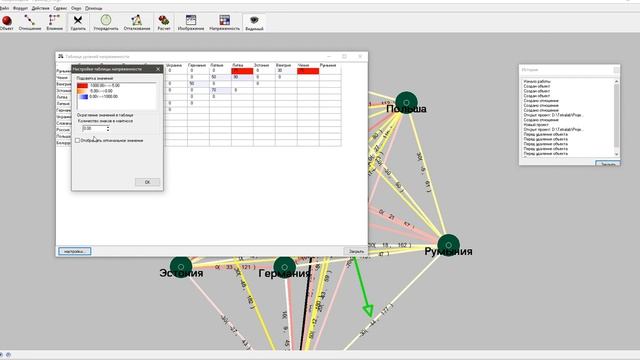Click the blue highlight color swatch
640x360 pixels.
pos(83,97)
